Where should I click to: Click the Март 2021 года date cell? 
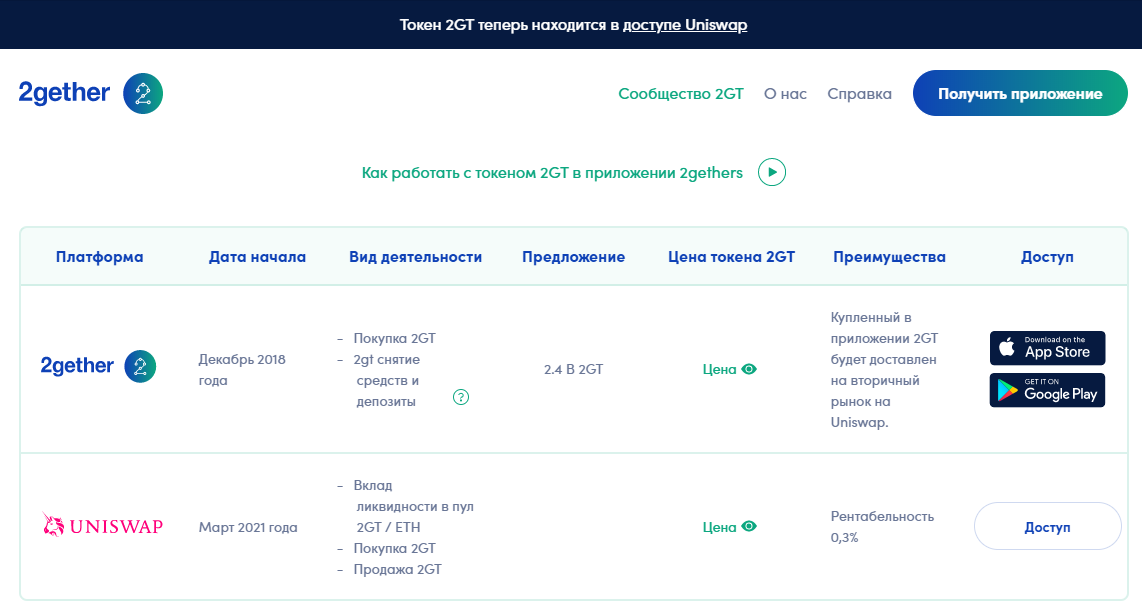248,527
